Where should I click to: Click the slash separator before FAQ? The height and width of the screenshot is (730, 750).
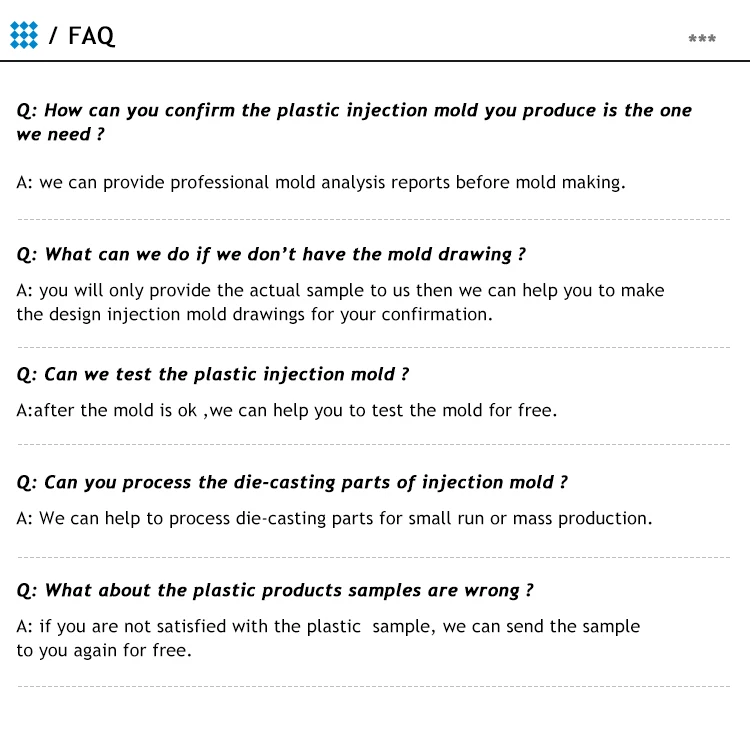(x=53, y=36)
